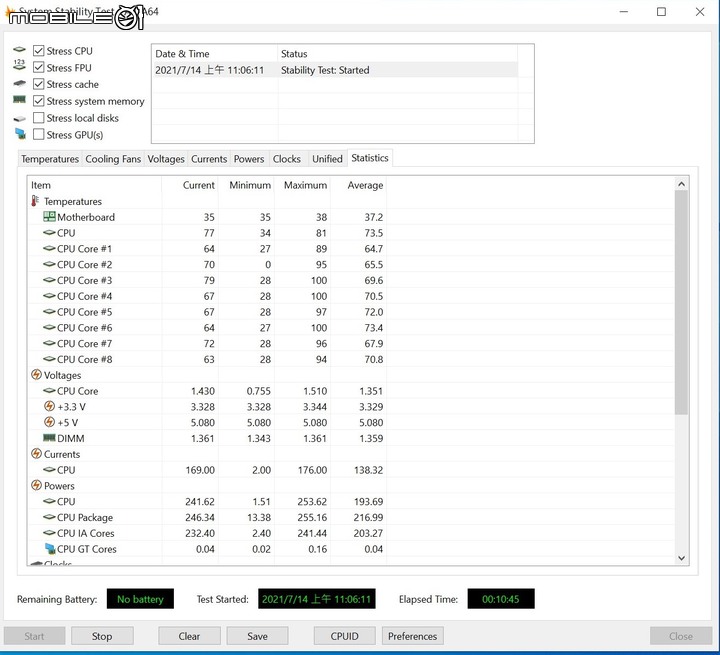Viewport: 720px width, 655px height.
Task: Click the lightning icon for +5 V
Action: click(x=49, y=422)
